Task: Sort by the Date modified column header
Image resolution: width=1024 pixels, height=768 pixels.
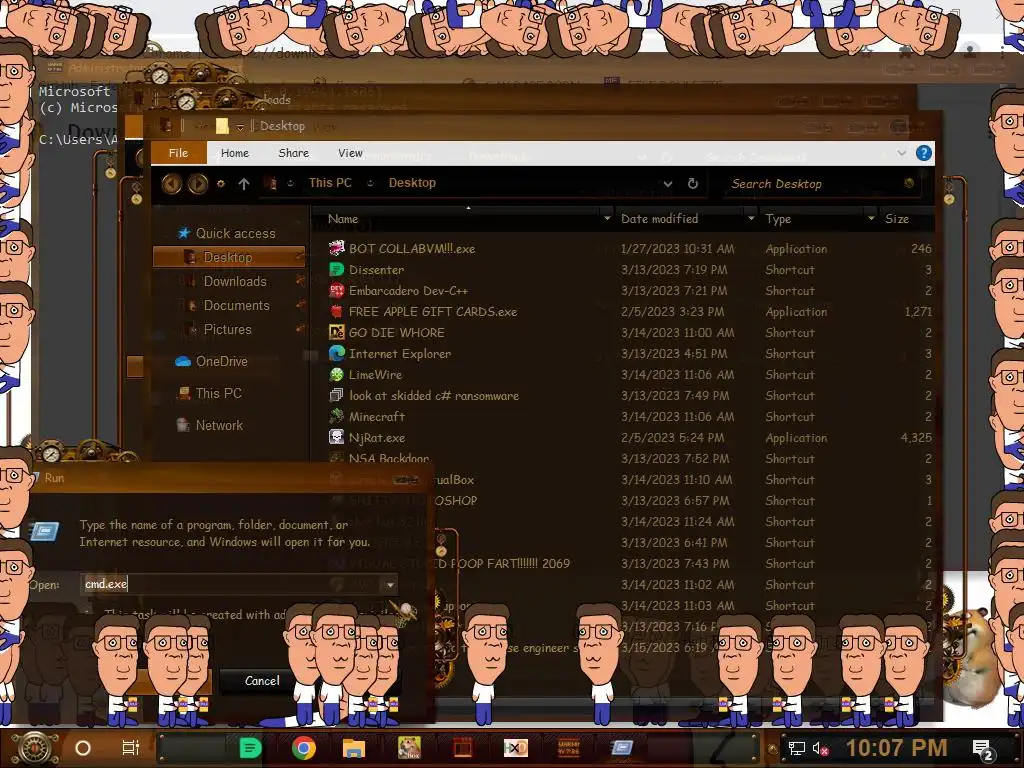Action: pyautogui.click(x=660, y=219)
